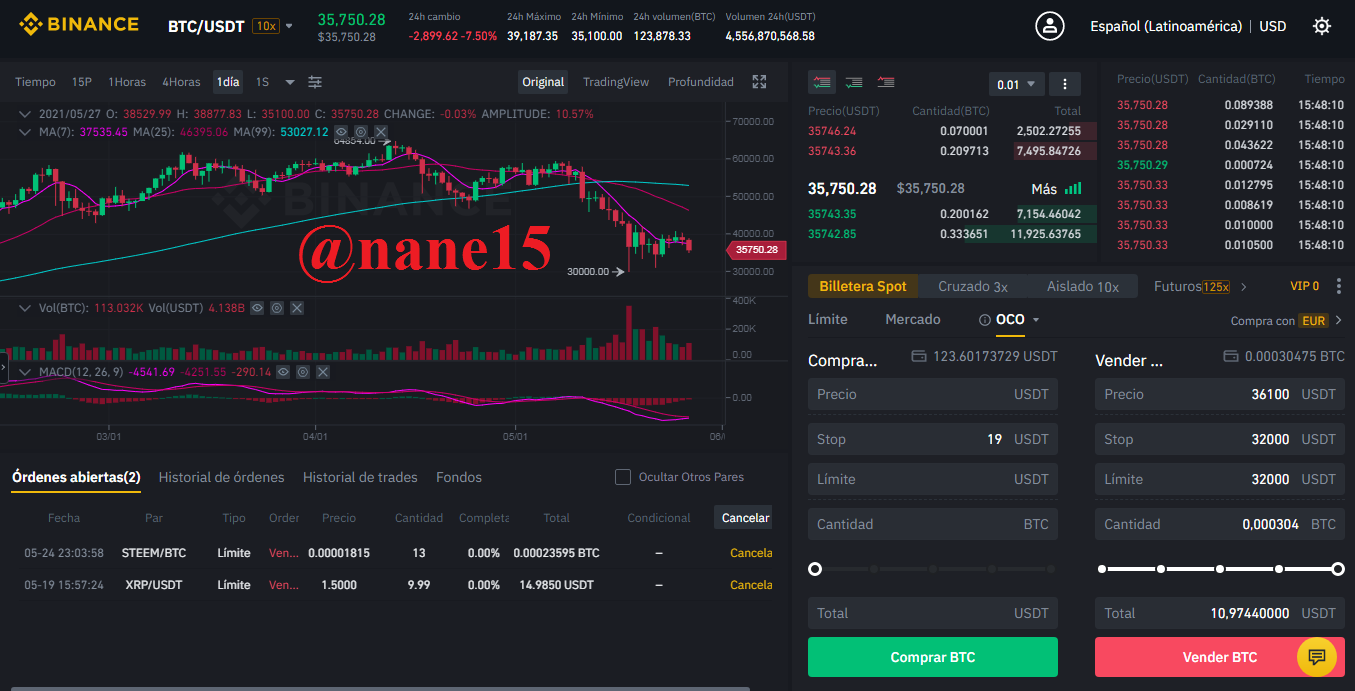This screenshot has width=1355, height=691.
Task: Toggle MACD indicator visibility eye
Action: (x=284, y=372)
